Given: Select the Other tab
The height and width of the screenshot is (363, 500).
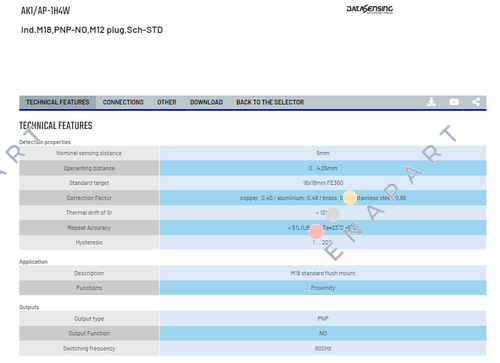Looking at the screenshot, I should 167,102.
